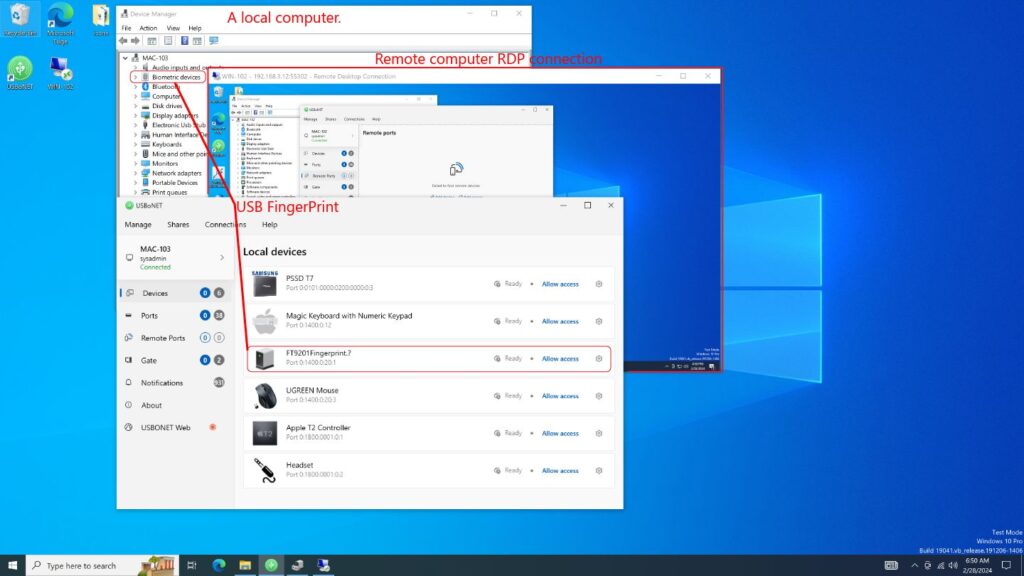Expand MAC-103 sysadmin connection chevron
The height and width of the screenshot is (576, 1024).
click(222, 257)
